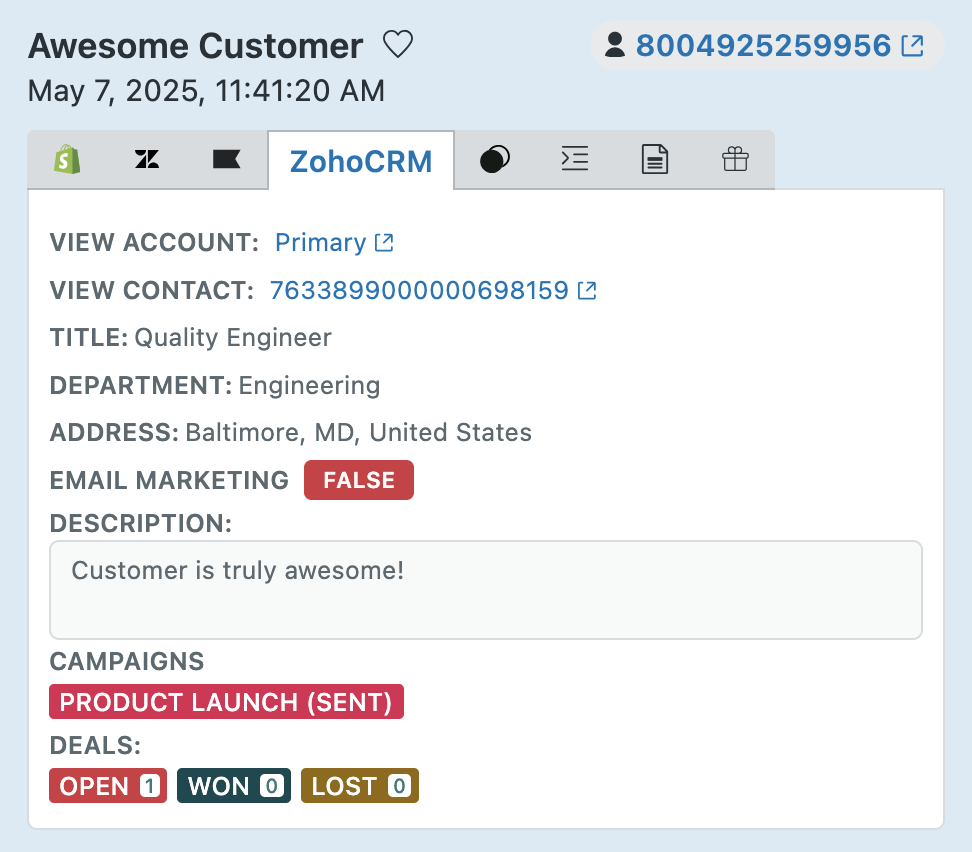
Task: Click the Awesome Customer name heading
Action: pyautogui.click(x=195, y=46)
